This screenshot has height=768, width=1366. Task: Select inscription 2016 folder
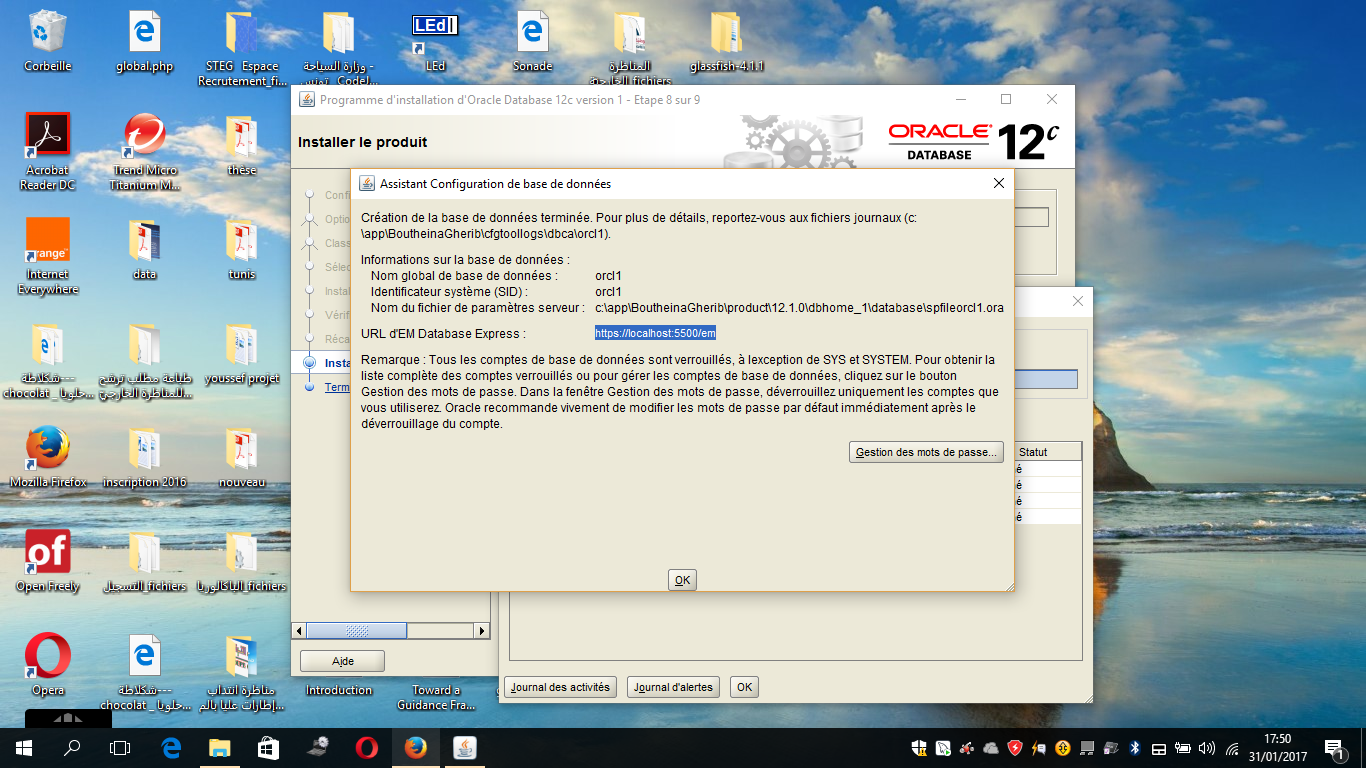(144, 458)
